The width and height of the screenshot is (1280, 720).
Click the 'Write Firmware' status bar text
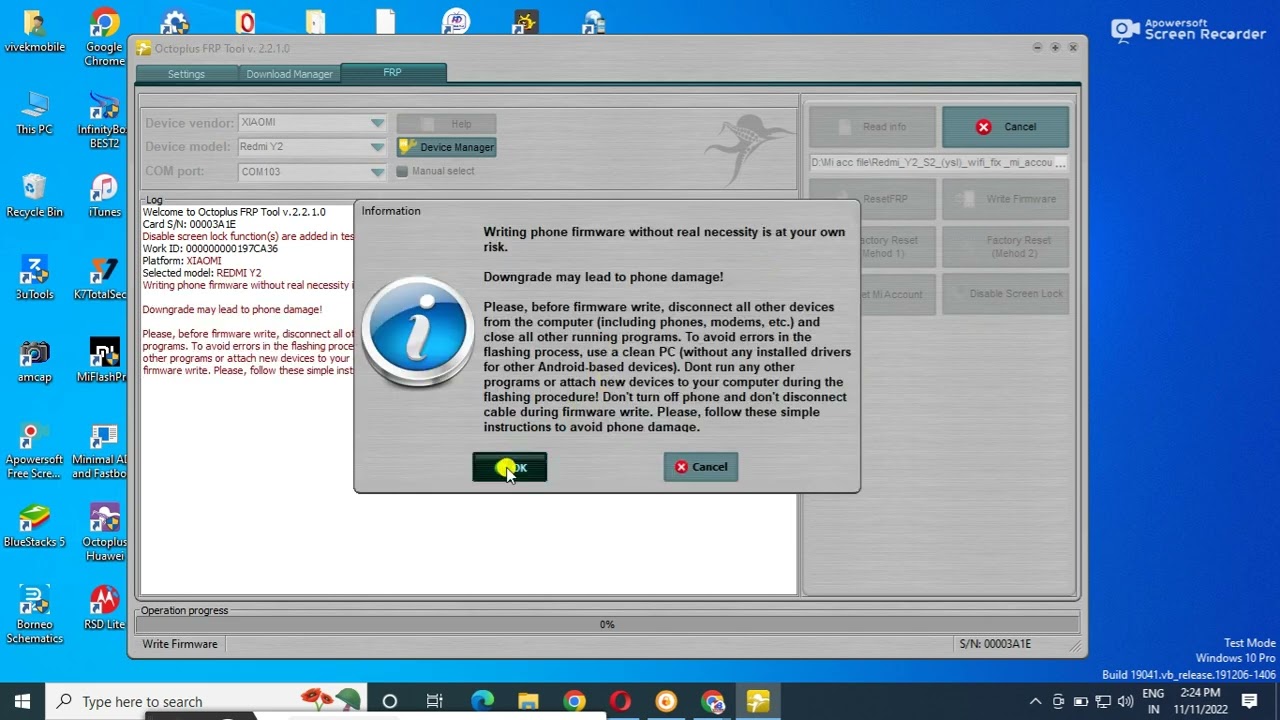click(180, 644)
